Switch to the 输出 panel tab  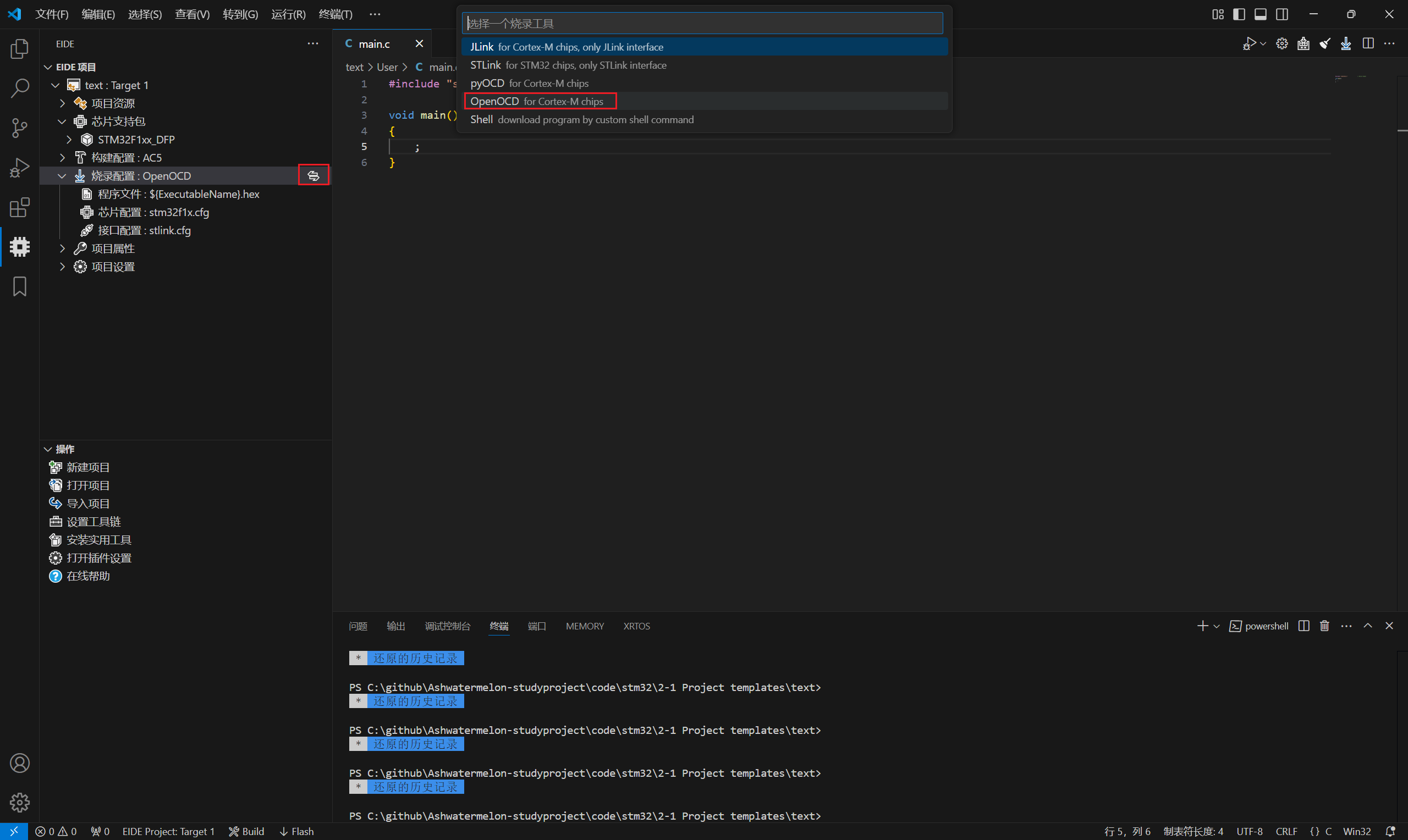click(x=395, y=626)
